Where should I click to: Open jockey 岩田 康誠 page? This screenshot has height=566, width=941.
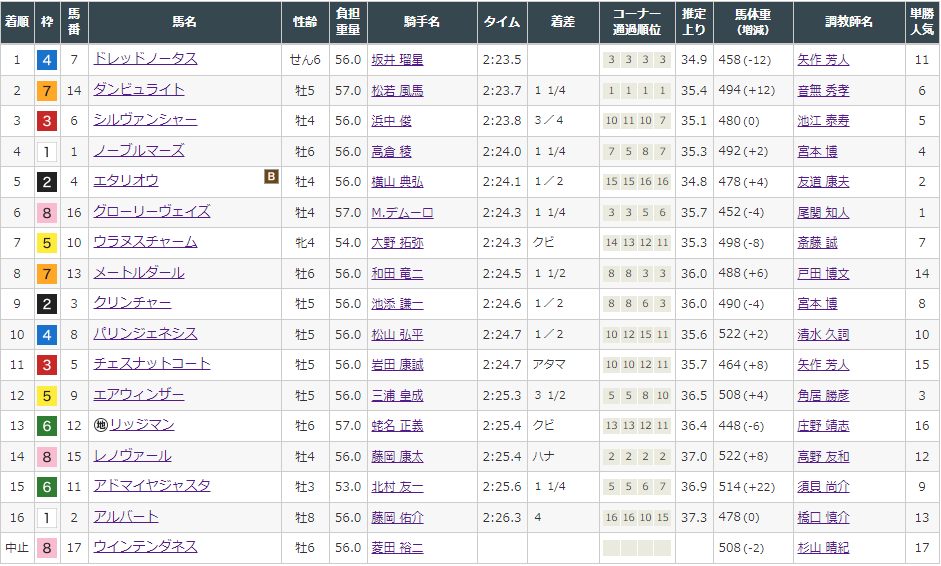397,364
